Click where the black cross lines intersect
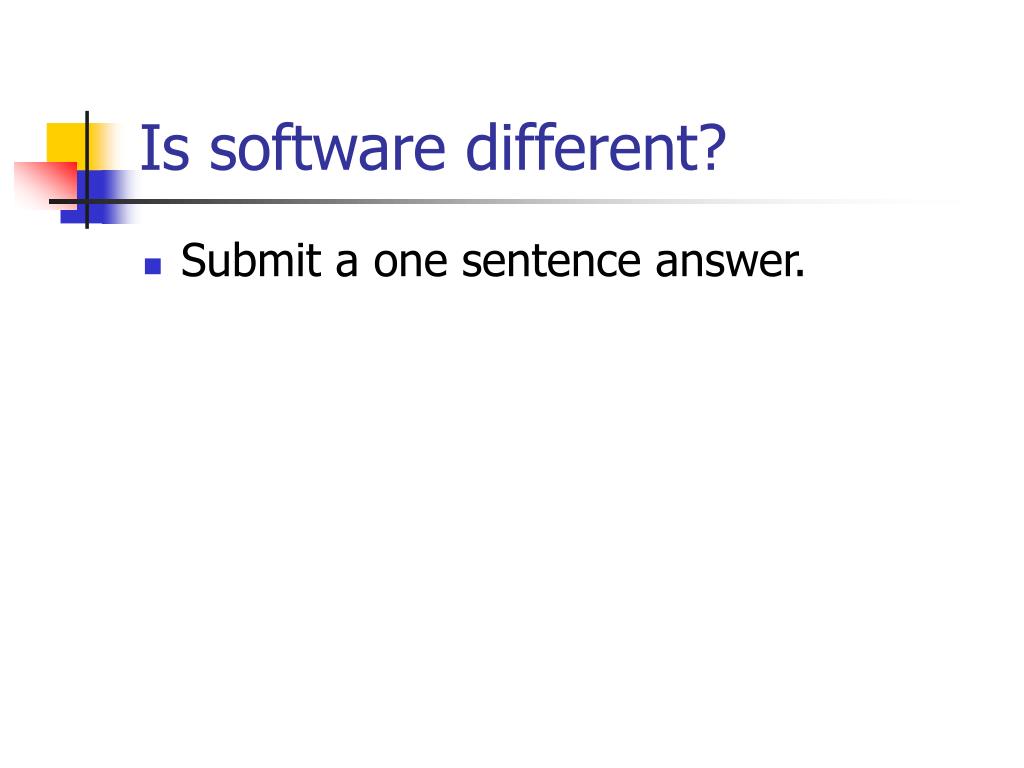1024x768 pixels. point(87,201)
